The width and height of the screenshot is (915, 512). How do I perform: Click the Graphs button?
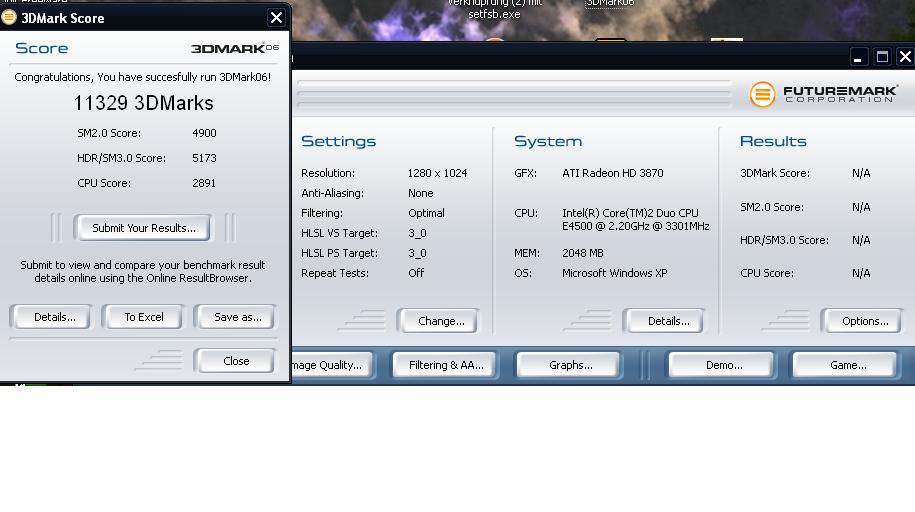click(x=570, y=365)
